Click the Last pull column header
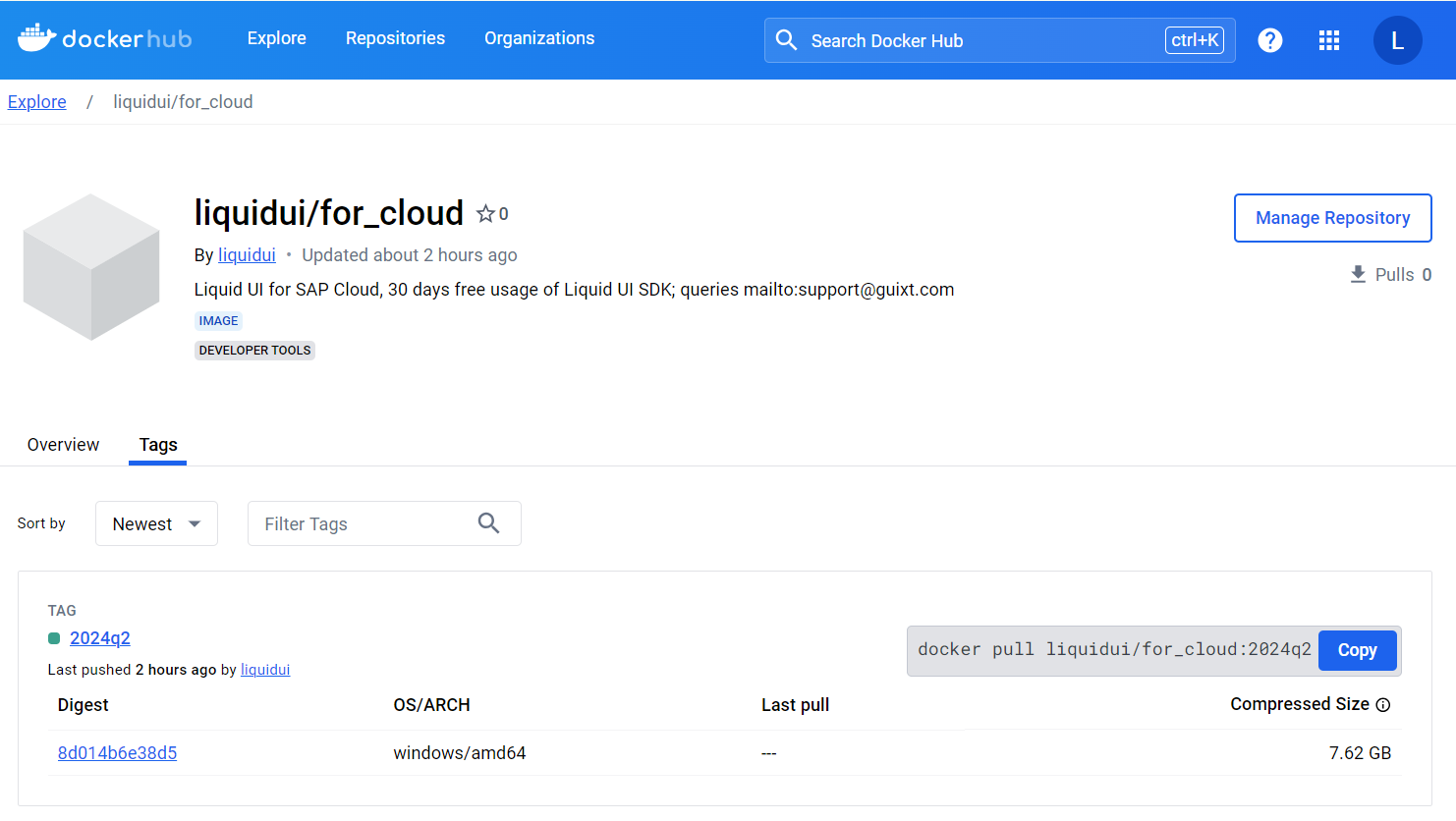 pyautogui.click(x=796, y=705)
